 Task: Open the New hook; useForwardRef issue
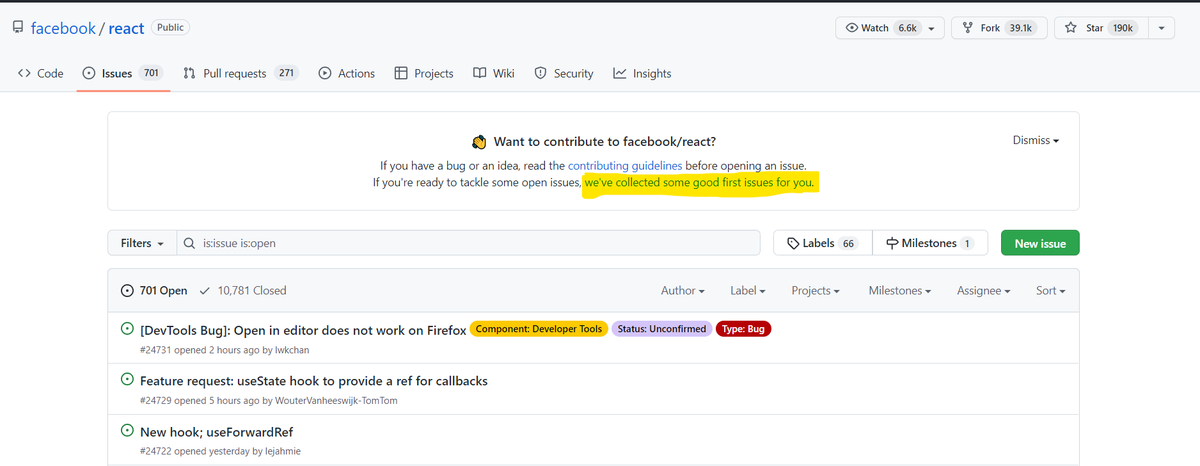(x=216, y=432)
